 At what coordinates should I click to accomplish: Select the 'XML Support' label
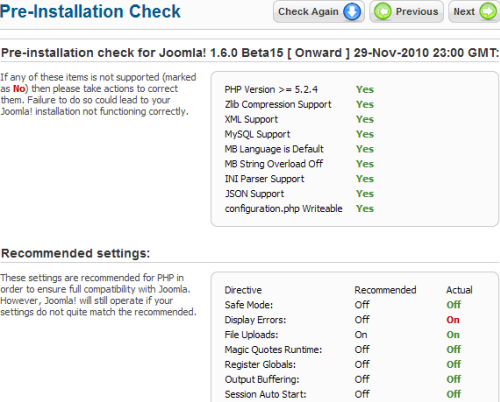click(x=251, y=119)
